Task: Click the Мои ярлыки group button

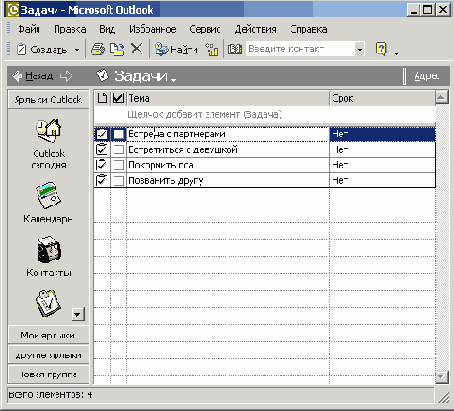Action: coord(48,335)
